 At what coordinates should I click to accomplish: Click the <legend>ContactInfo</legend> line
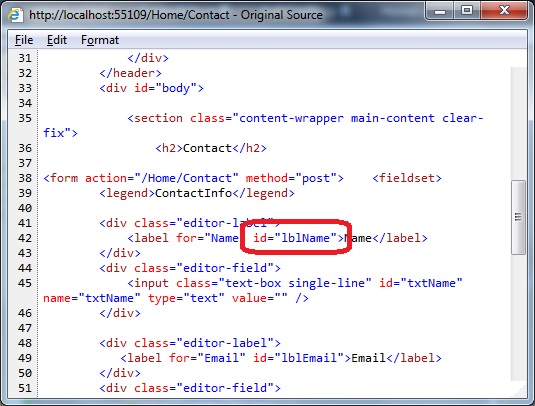197,193
